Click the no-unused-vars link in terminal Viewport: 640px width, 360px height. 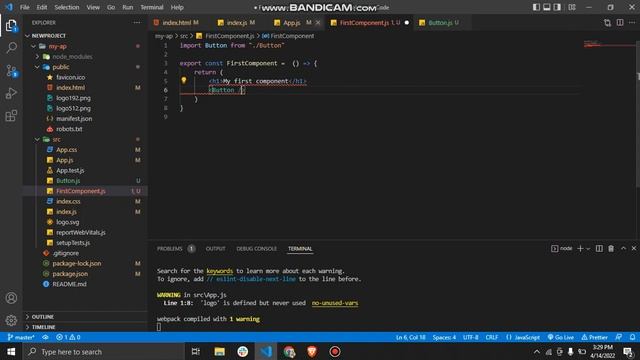(x=335, y=303)
